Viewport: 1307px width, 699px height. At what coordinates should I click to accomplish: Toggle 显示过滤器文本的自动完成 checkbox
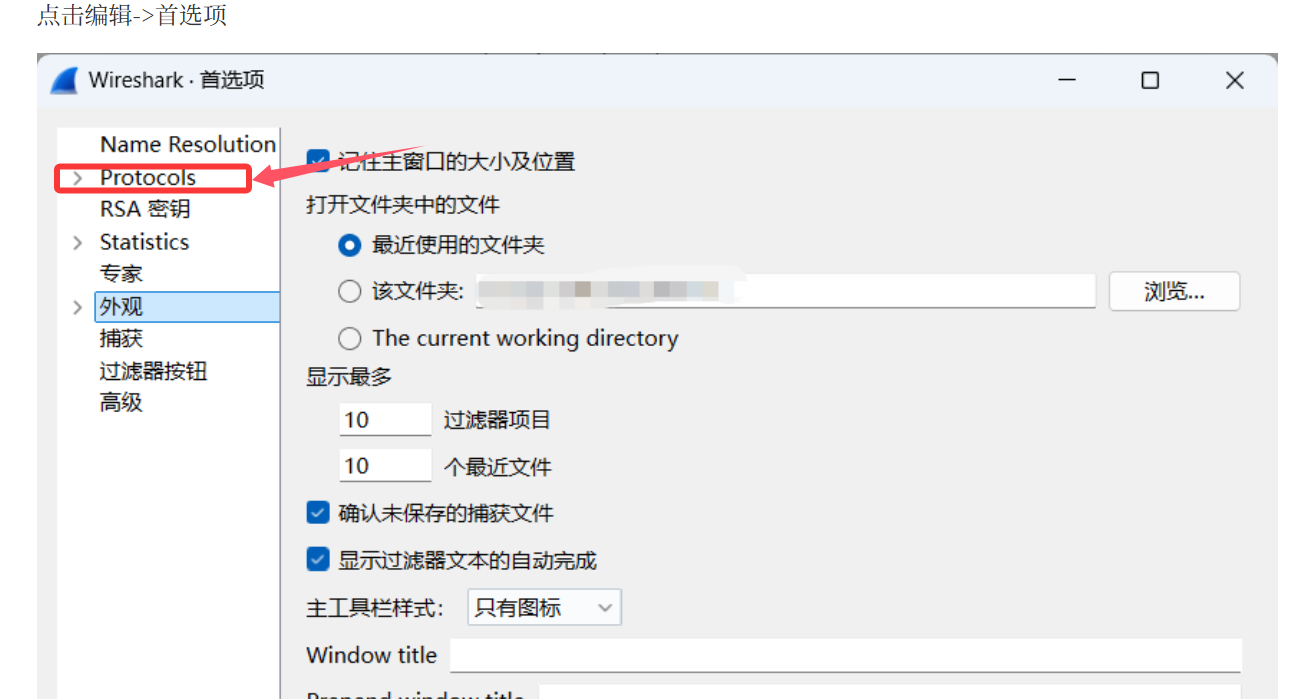[318, 559]
